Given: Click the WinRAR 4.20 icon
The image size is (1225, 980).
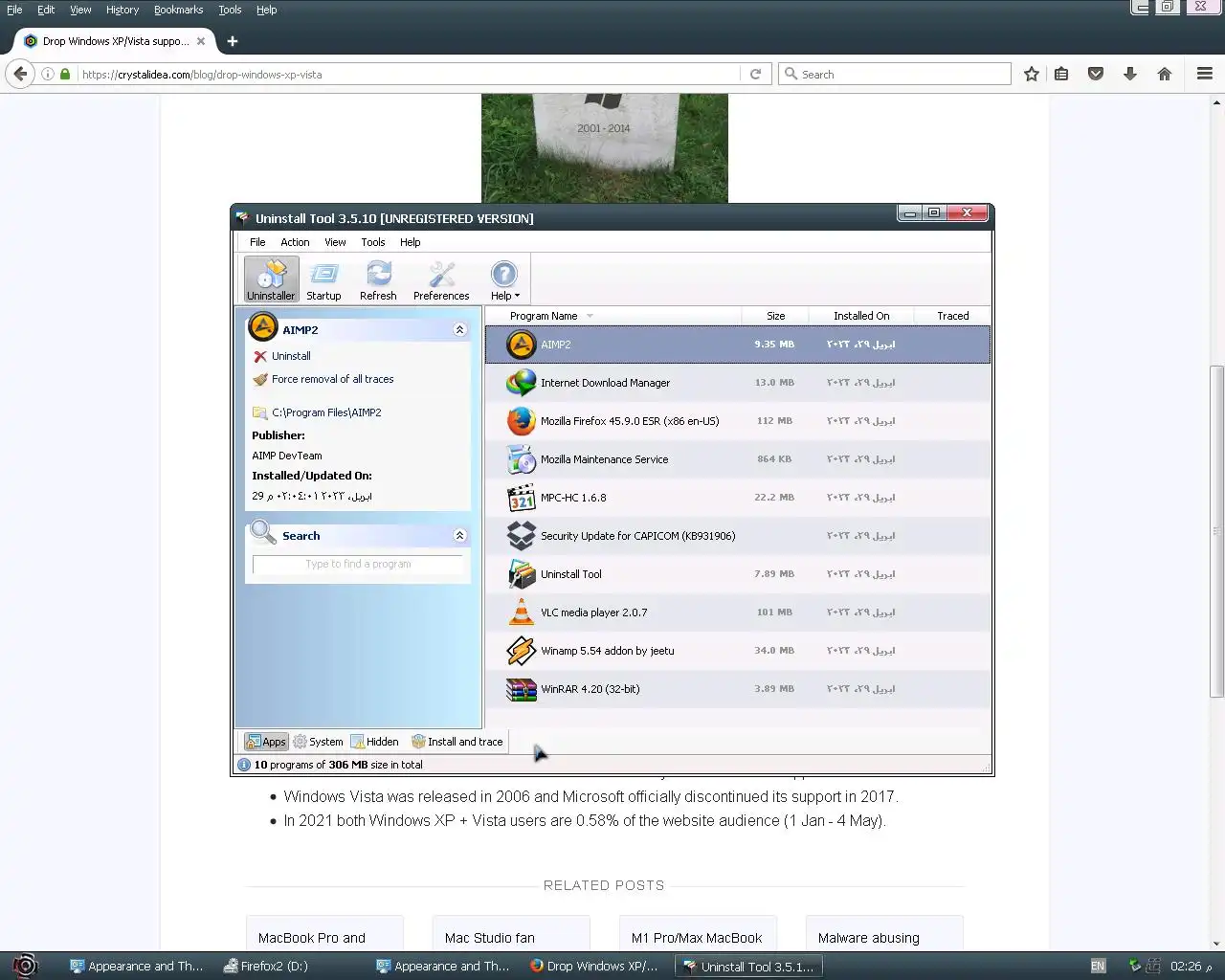Looking at the screenshot, I should [521, 689].
